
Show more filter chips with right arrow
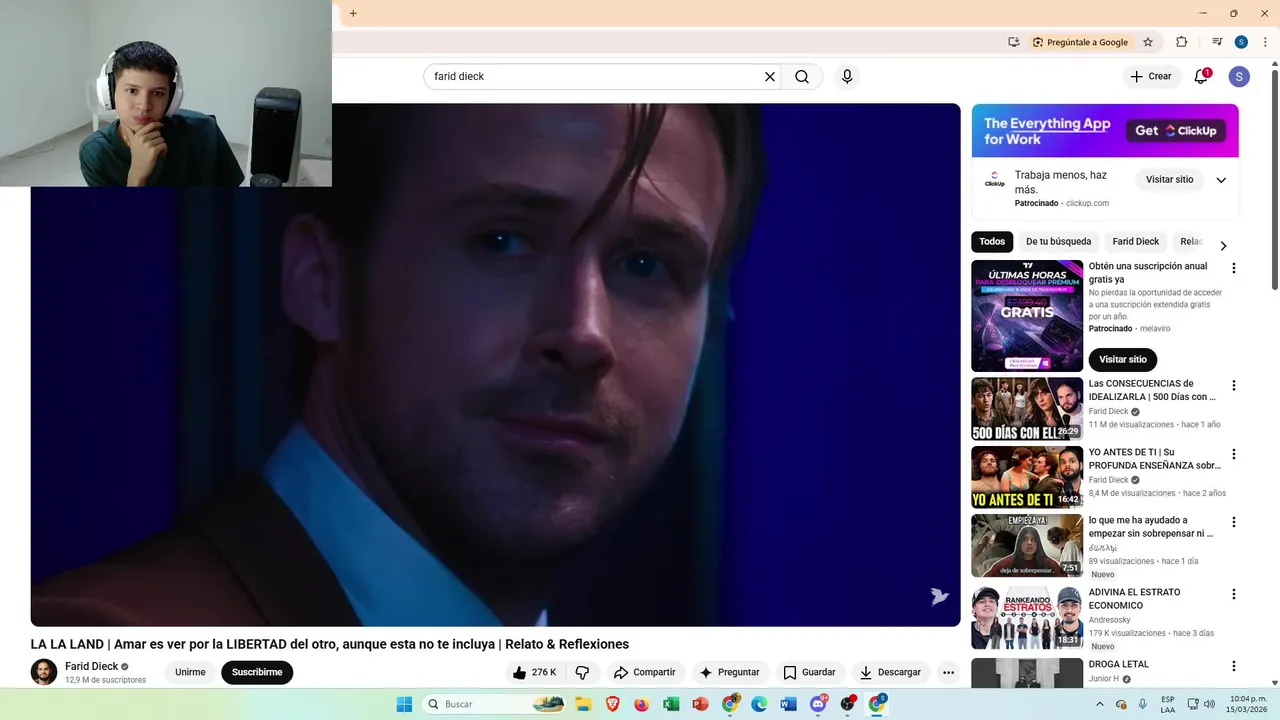1223,246
